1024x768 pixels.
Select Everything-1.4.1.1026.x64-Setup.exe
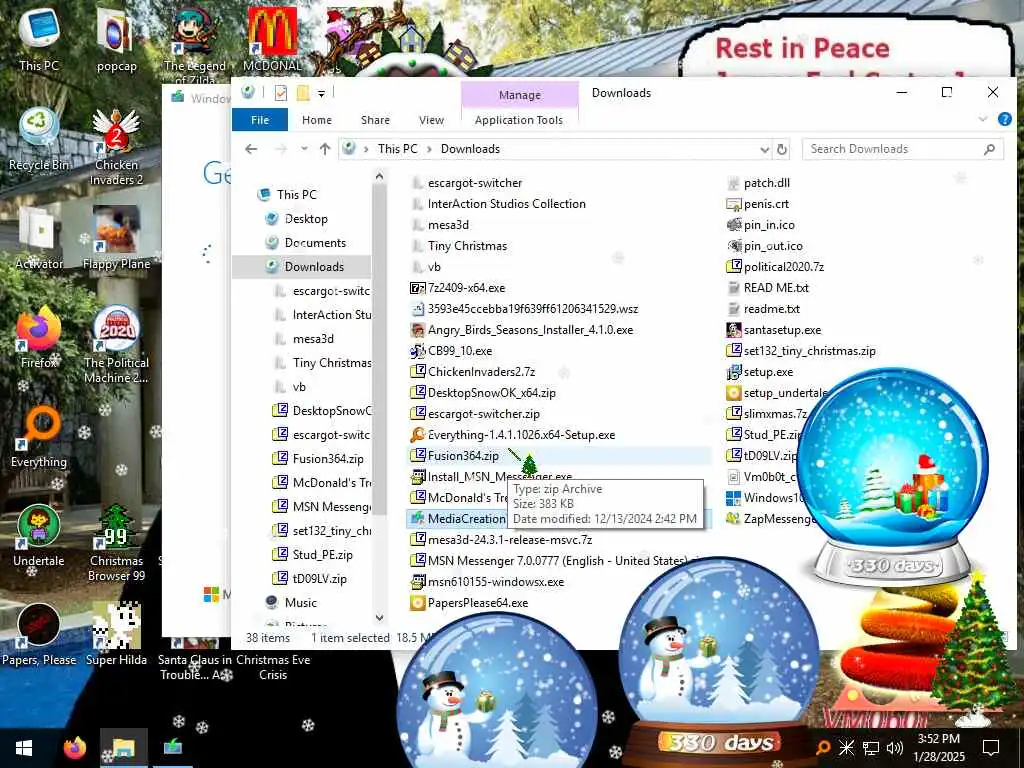click(x=521, y=435)
